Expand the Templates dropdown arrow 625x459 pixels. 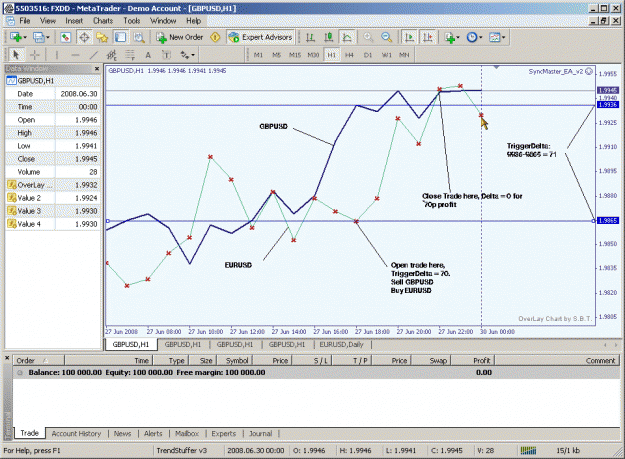coord(503,37)
